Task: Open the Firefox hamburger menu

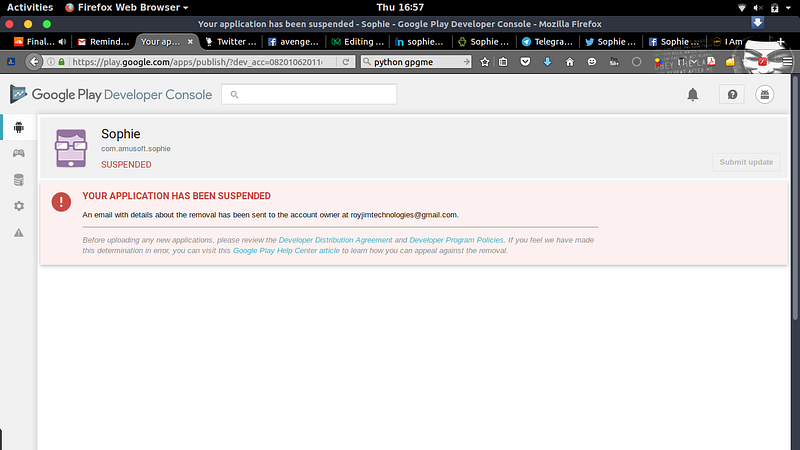Action: click(x=788, y=62)
